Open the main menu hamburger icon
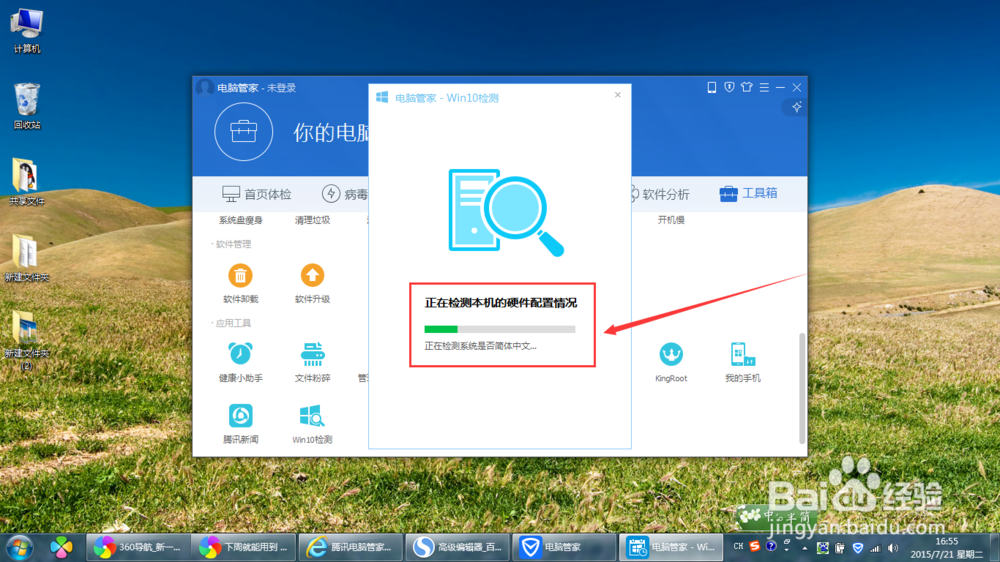Viewport: 1000px width, 562px height. point(764,87)
